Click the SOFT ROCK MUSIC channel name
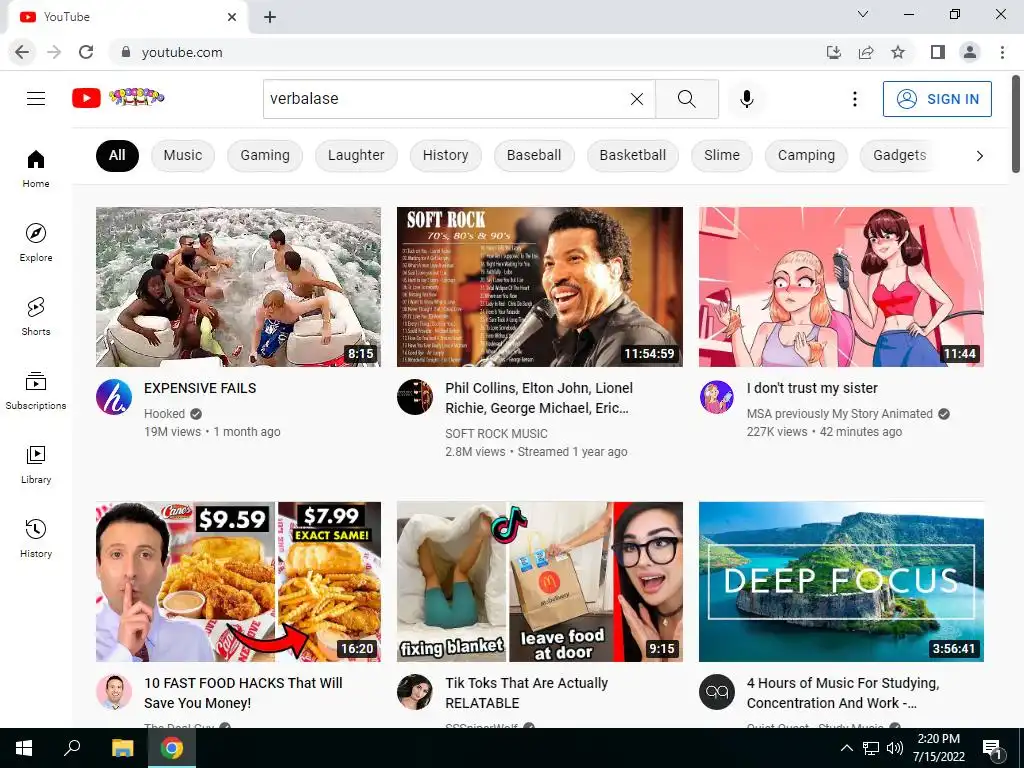The height and width of the screenshot is (768, 1024). coord(496,434)
